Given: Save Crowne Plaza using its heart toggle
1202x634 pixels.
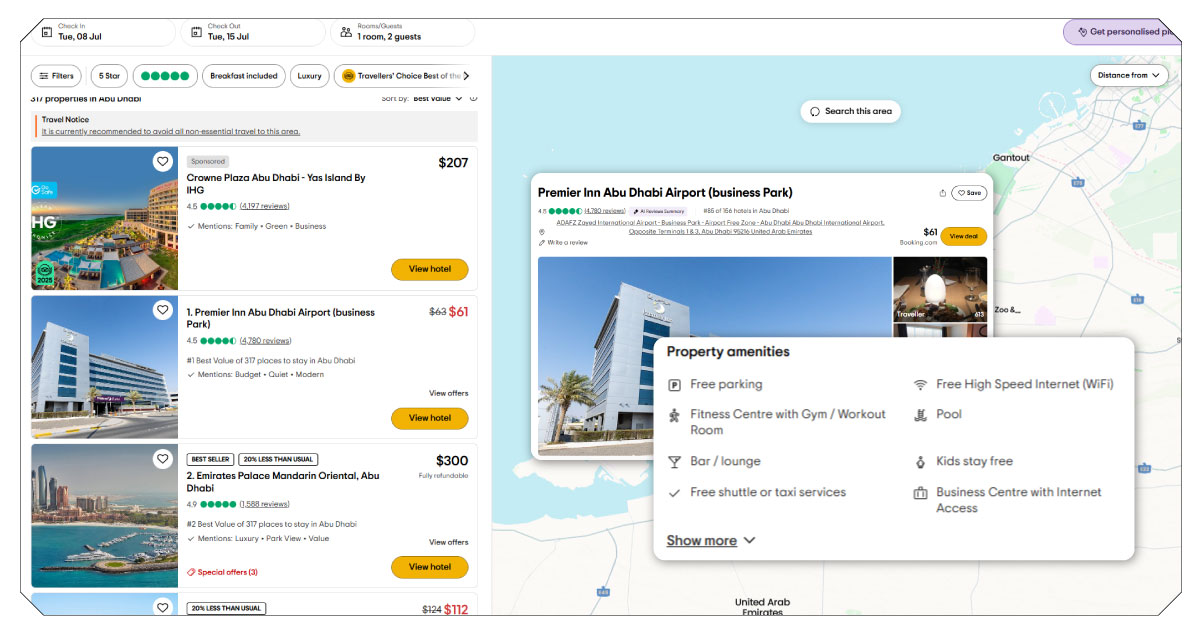Looking at the screenshot, I should (x=163, y=161).
